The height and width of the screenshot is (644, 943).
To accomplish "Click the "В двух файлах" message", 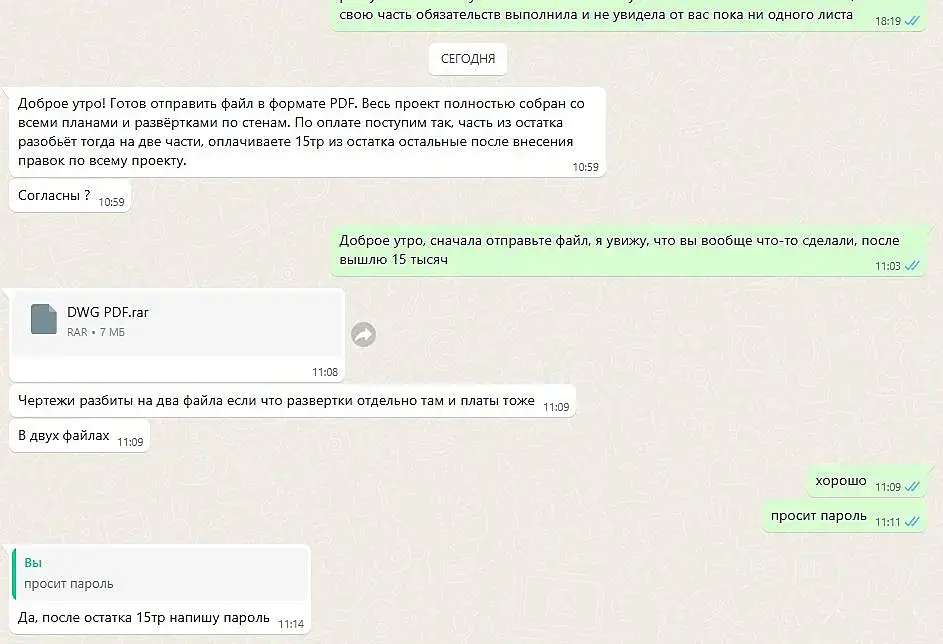I will (79, 436).
